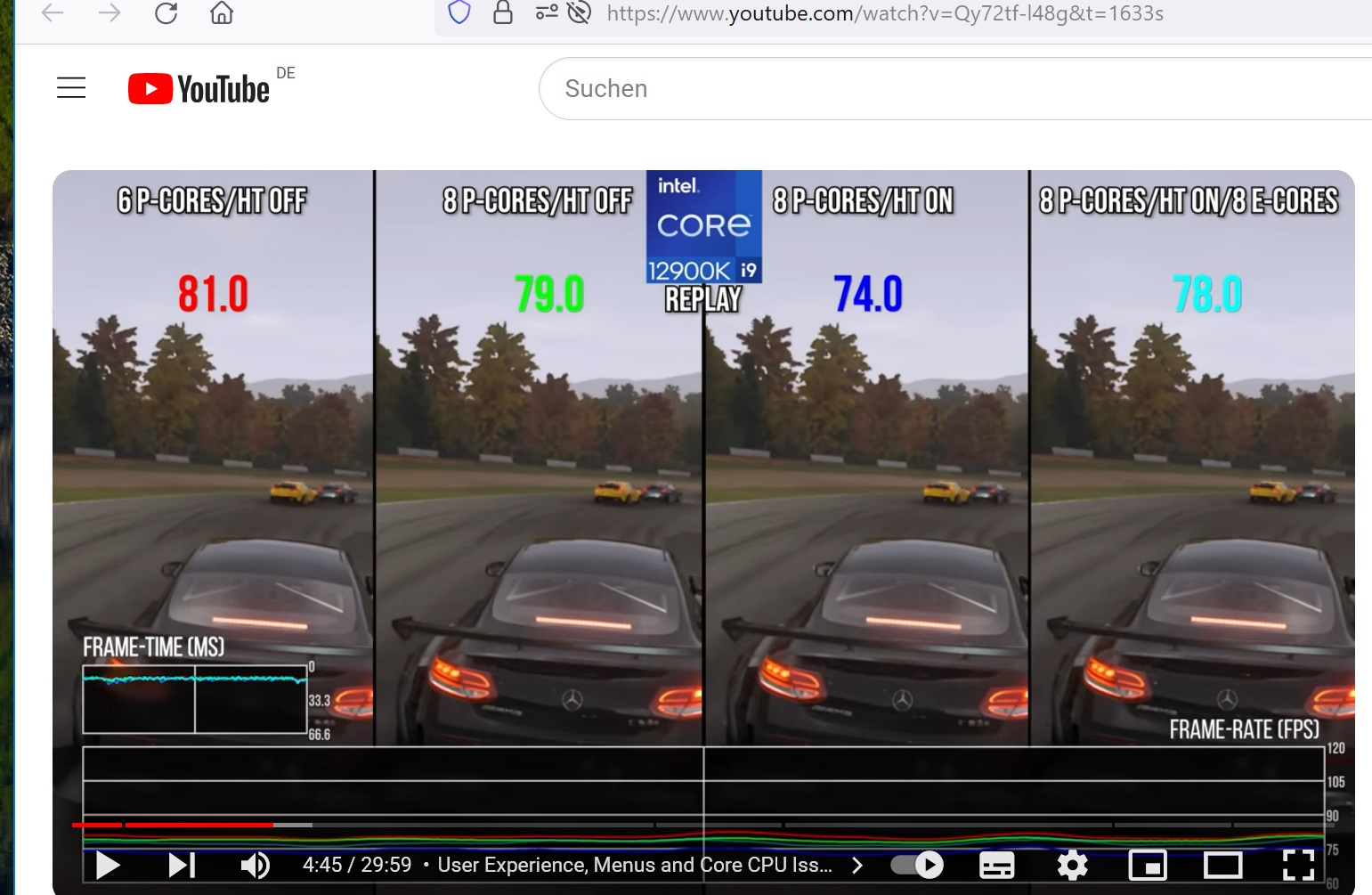
Task: Open the blocked notifications permission icon
Action: tap(579, 13)
